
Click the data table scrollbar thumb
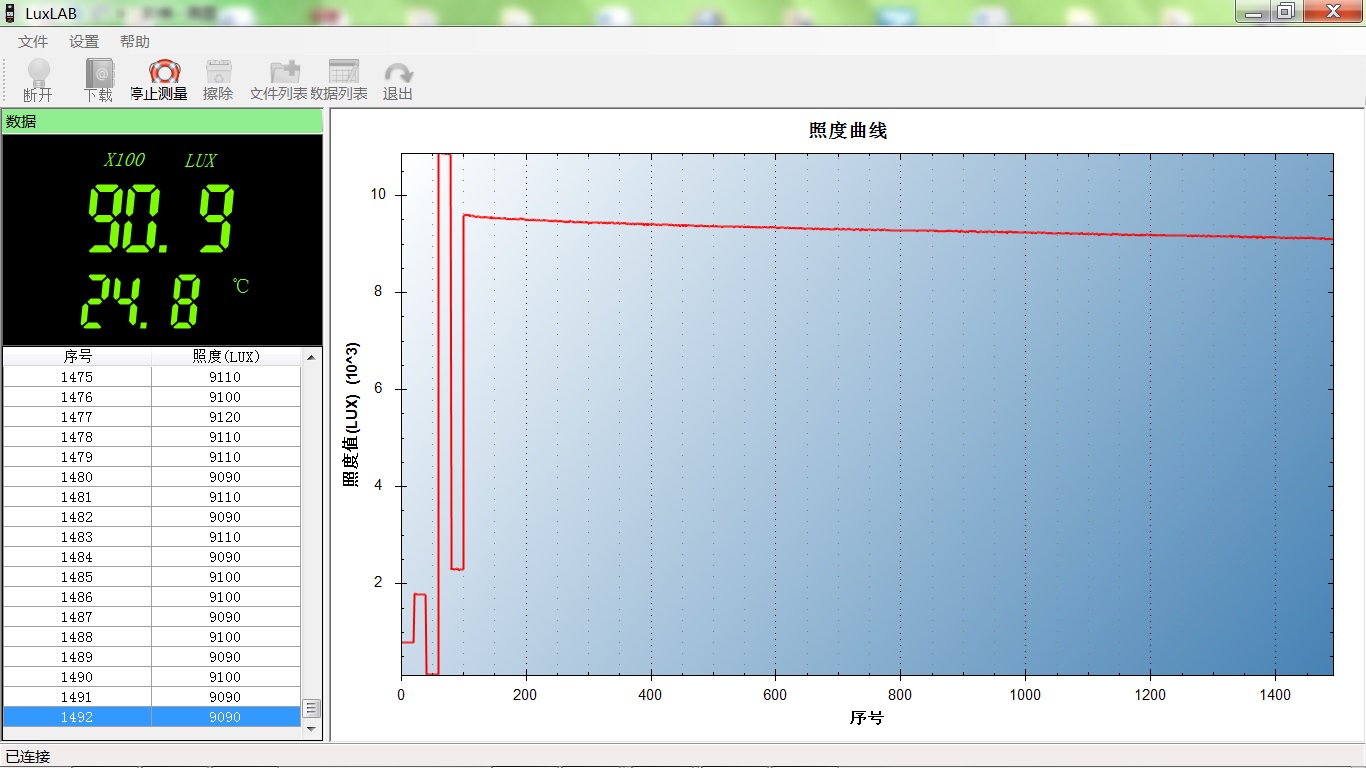(x=311, y=708)
